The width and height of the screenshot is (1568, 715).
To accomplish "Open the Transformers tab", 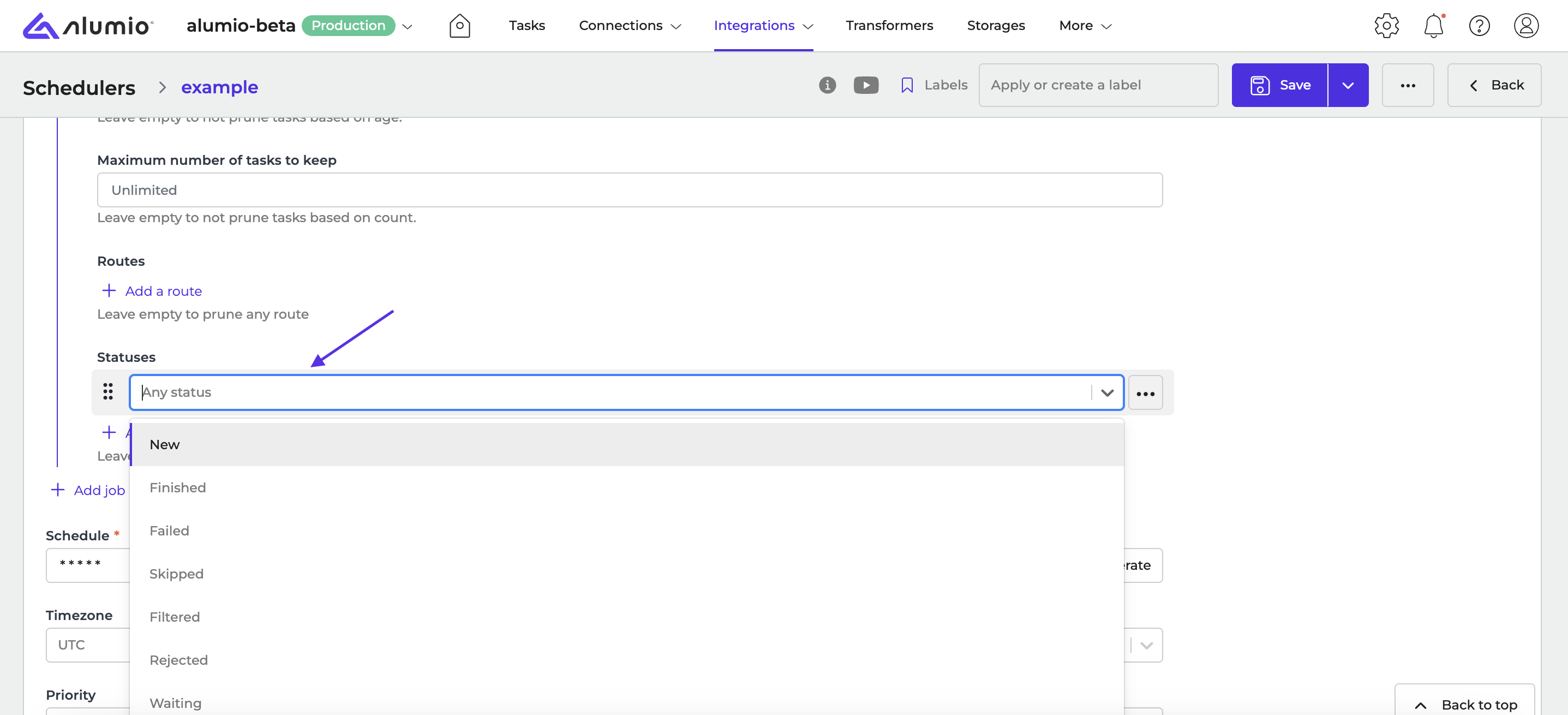I will (889, 26).
